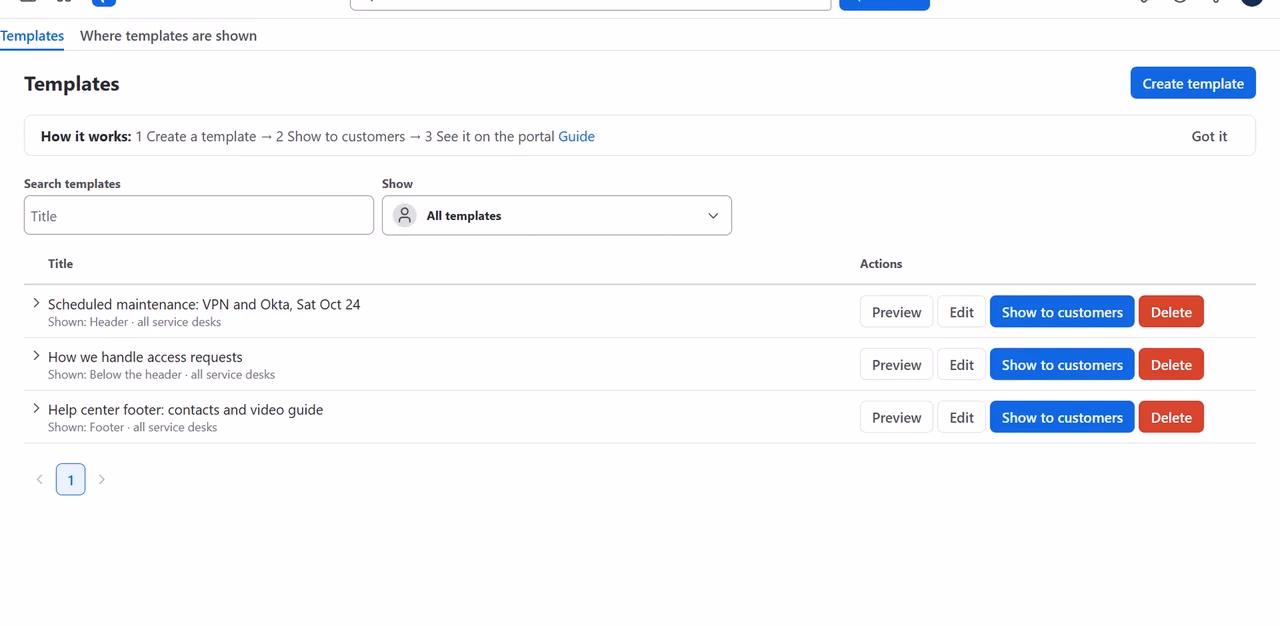Go to previous page arrow in pagination
Viewport: 1280px width, 626px height.
[x=40, y=480]
